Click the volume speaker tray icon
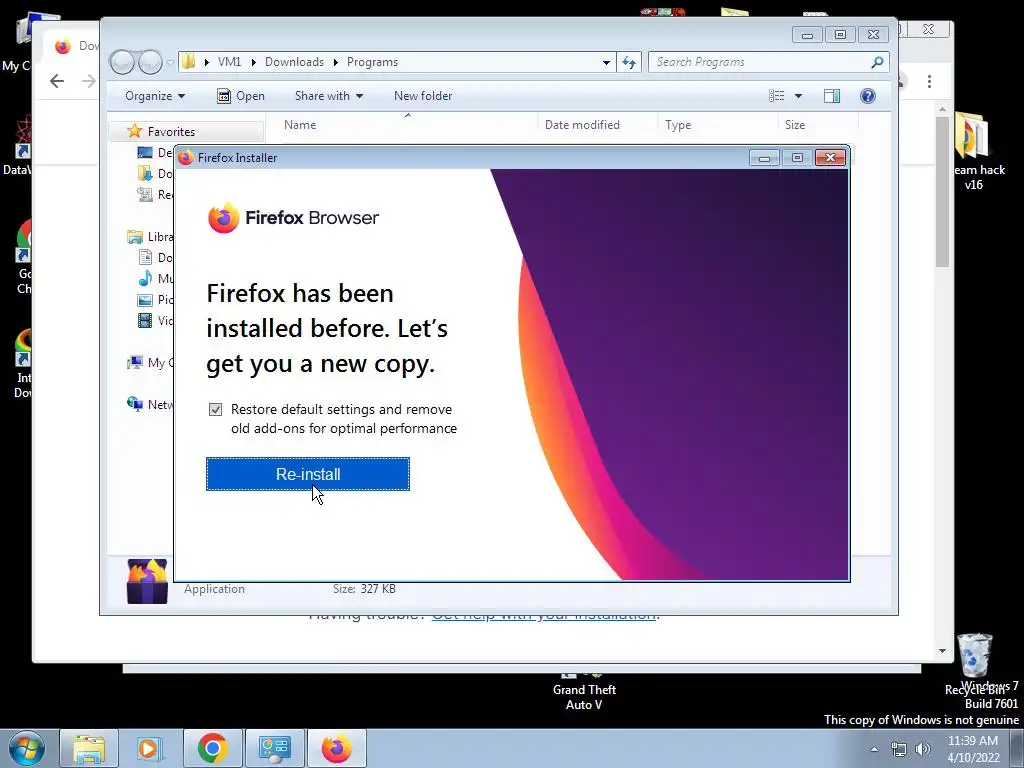 (x=923, y=749)
